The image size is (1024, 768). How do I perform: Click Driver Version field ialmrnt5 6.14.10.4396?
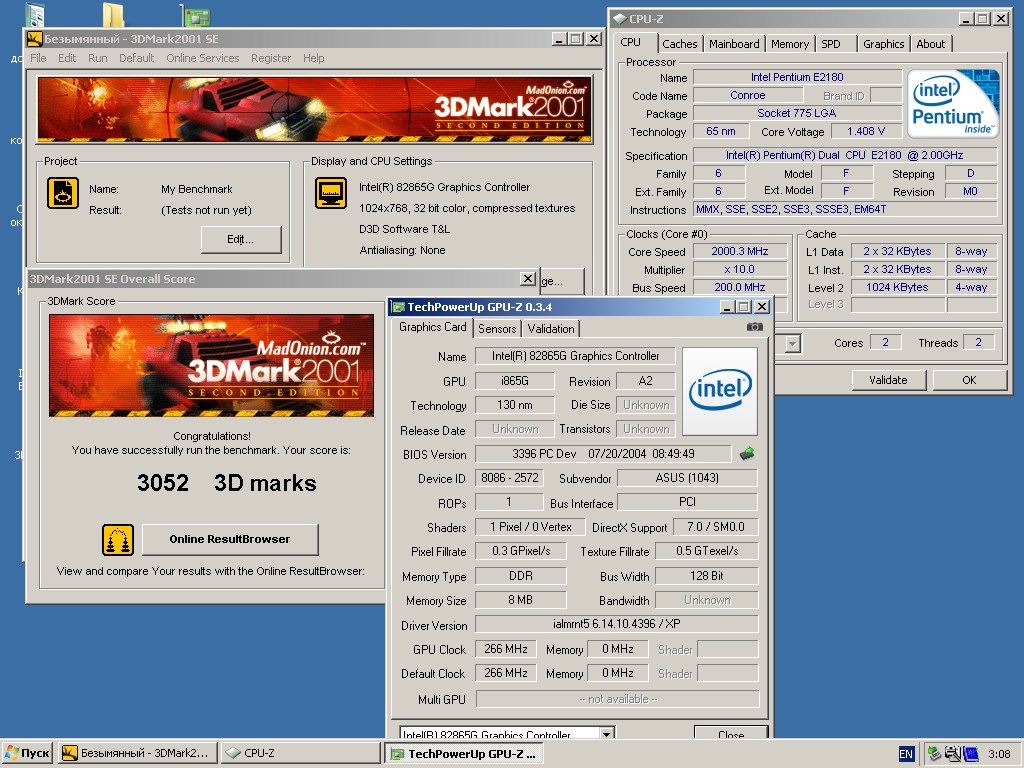click(616, 624)
